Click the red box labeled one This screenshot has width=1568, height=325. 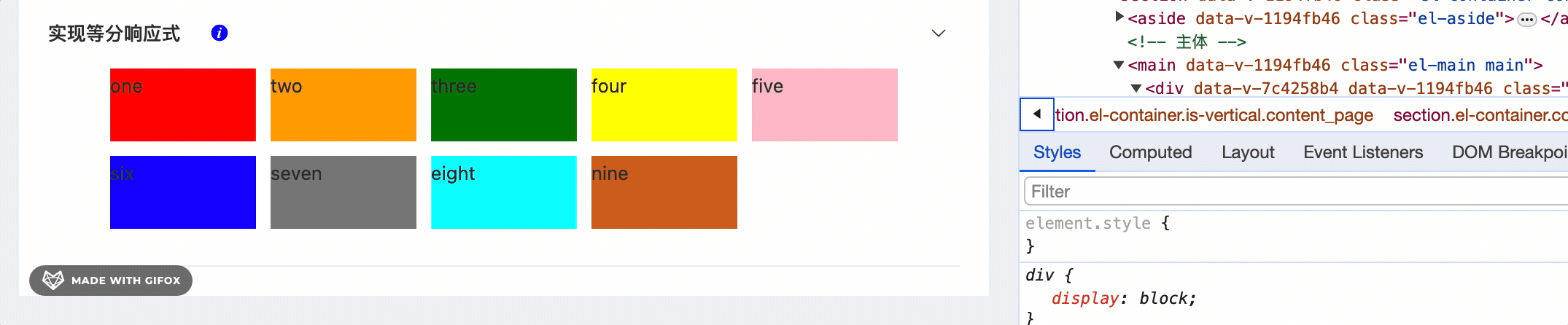coord(183,105)
